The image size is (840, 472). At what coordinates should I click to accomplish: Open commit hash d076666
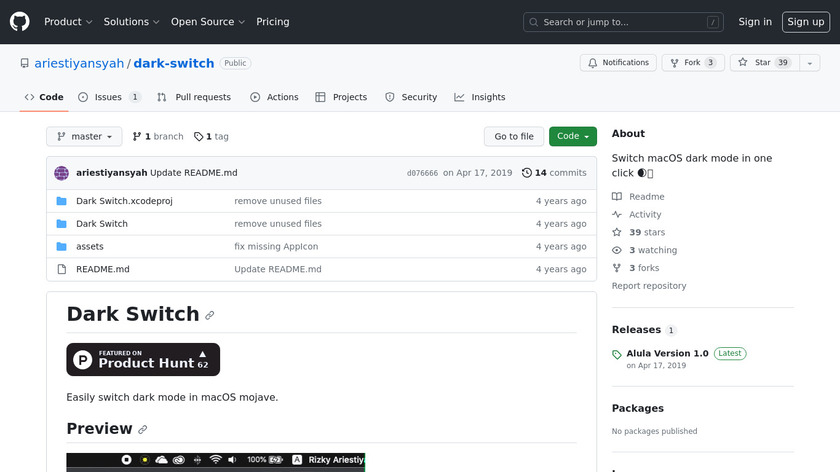422,173
